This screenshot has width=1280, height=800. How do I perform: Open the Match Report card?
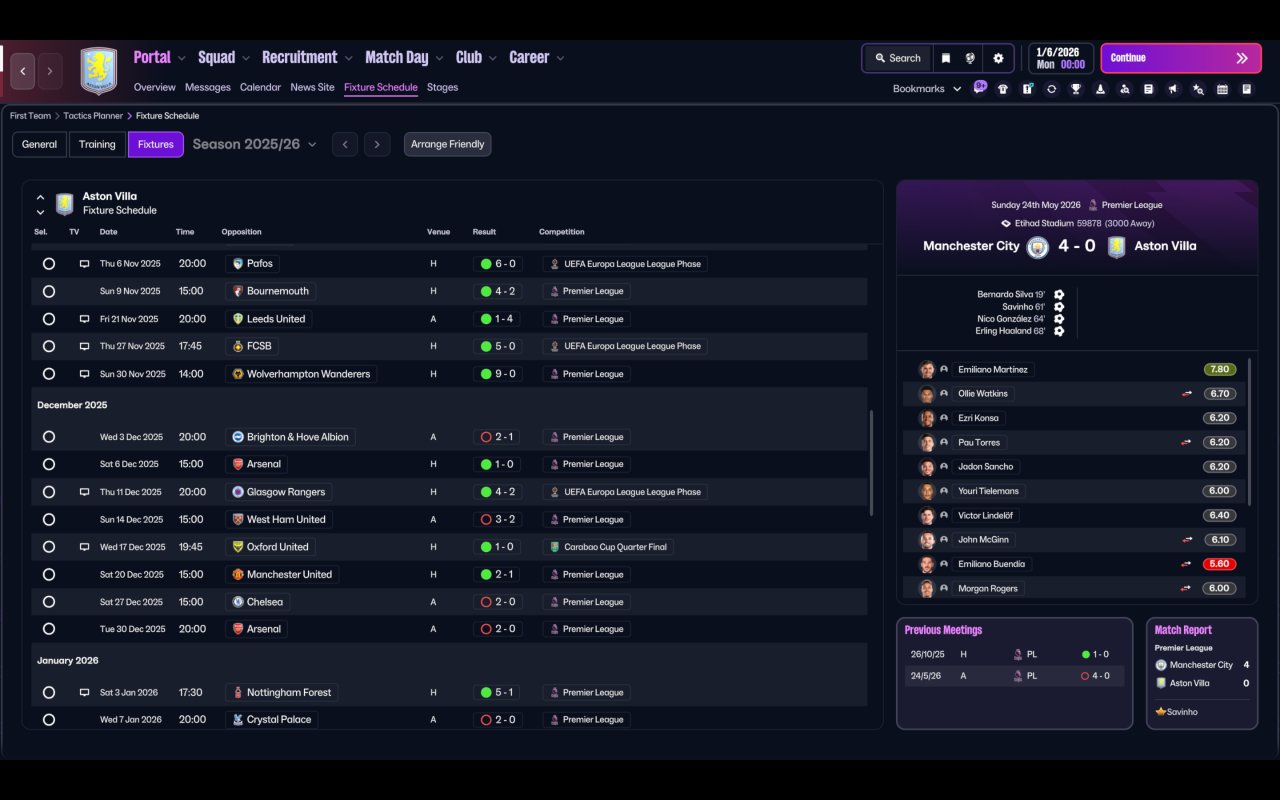1202,673
